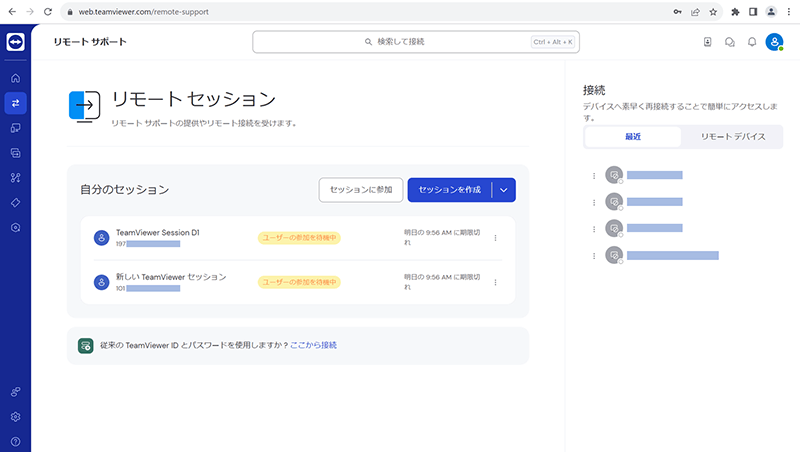Image resolution: width=800 pixels, height=452 pixels.
Task: Open the link icon near sidebar bottom
Action: [15, 392]
